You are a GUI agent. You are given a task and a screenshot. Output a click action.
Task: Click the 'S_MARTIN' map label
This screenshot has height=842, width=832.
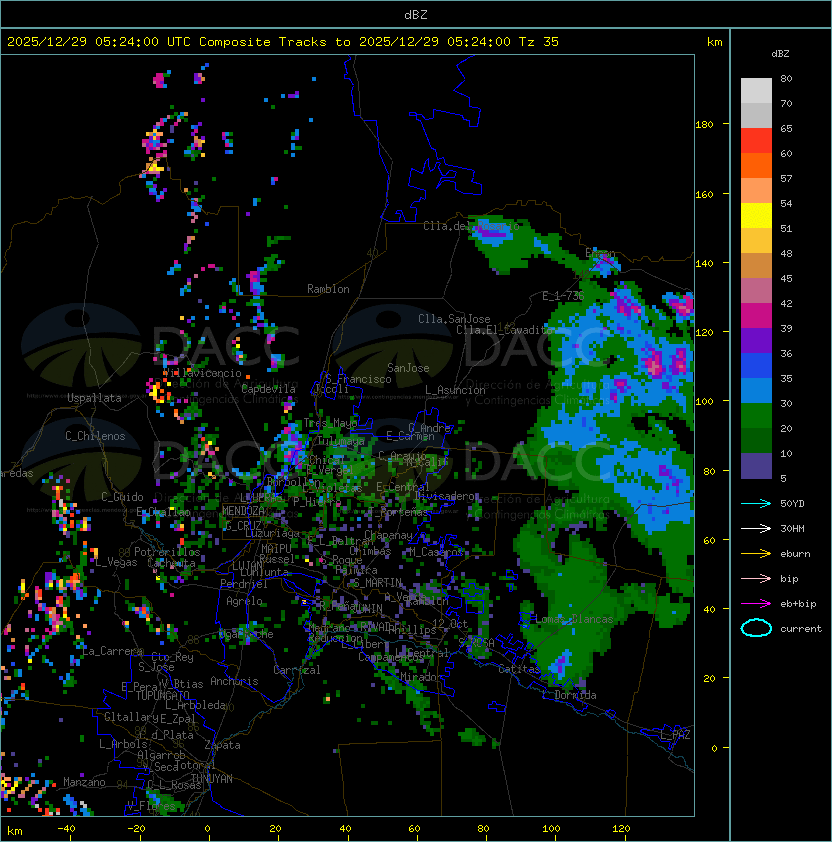pos(377,582)
